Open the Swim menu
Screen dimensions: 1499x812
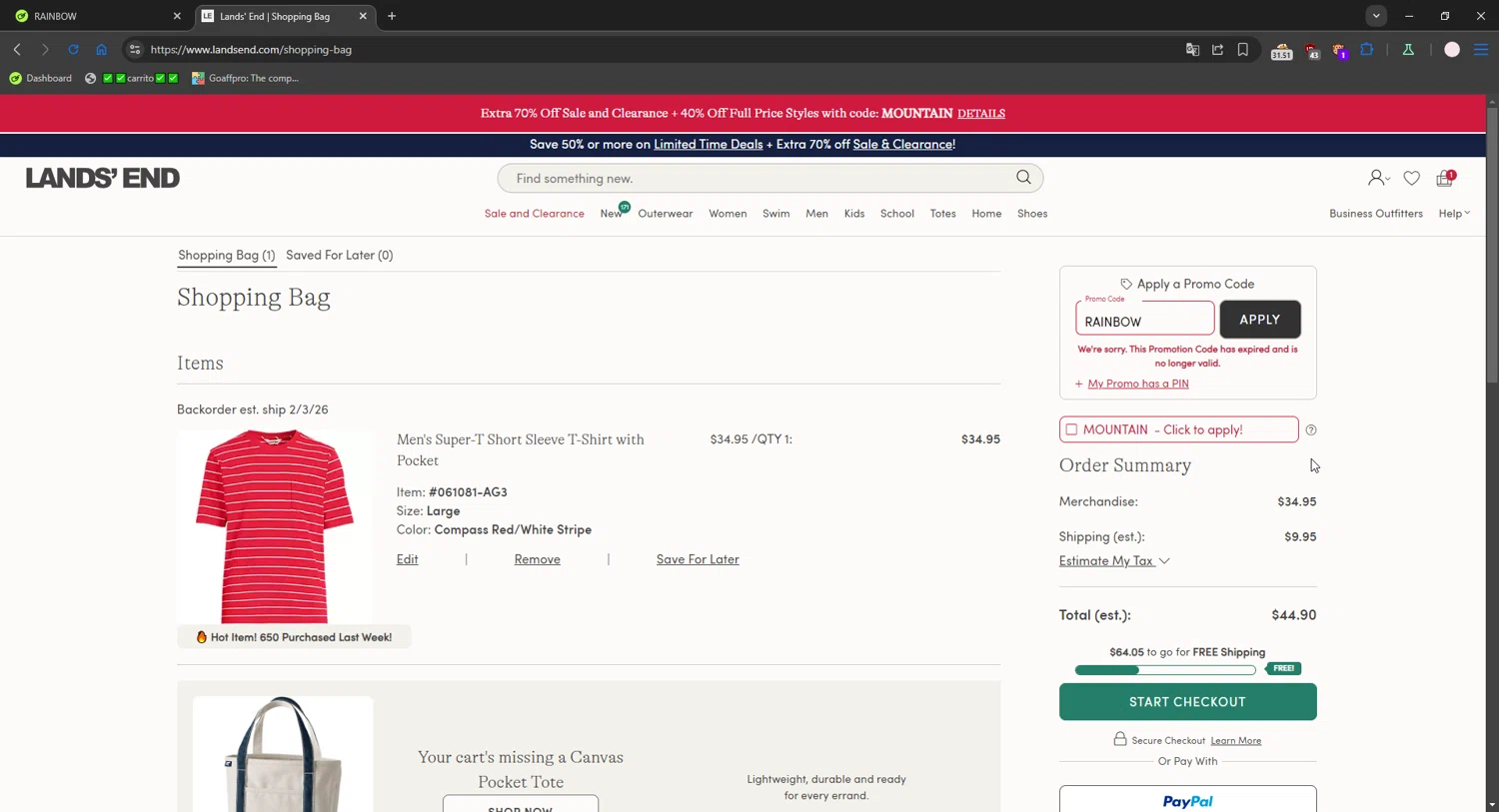tap(776, 213)
